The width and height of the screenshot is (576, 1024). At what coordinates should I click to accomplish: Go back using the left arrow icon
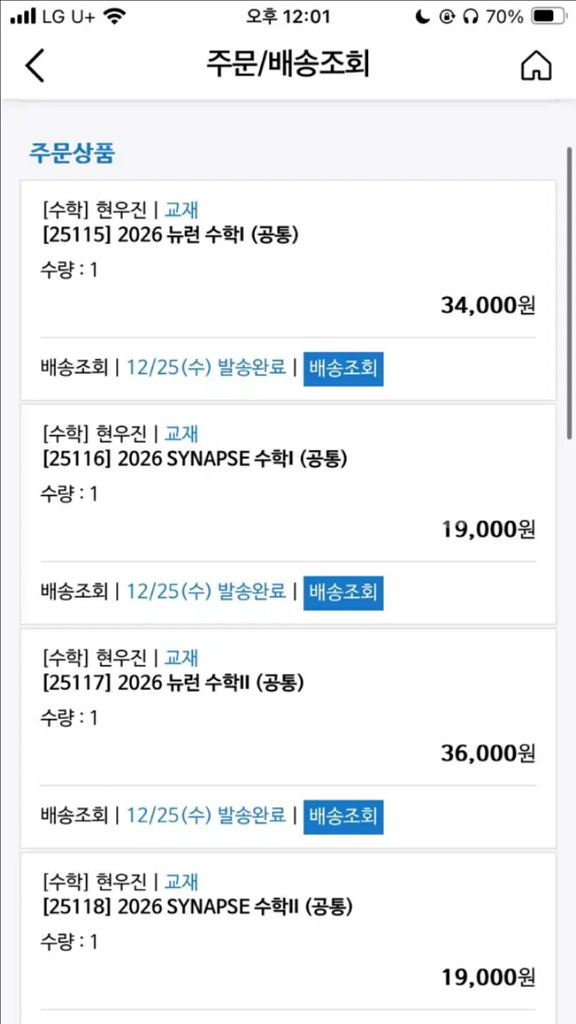pyautogui.click(x=35, y=64)
